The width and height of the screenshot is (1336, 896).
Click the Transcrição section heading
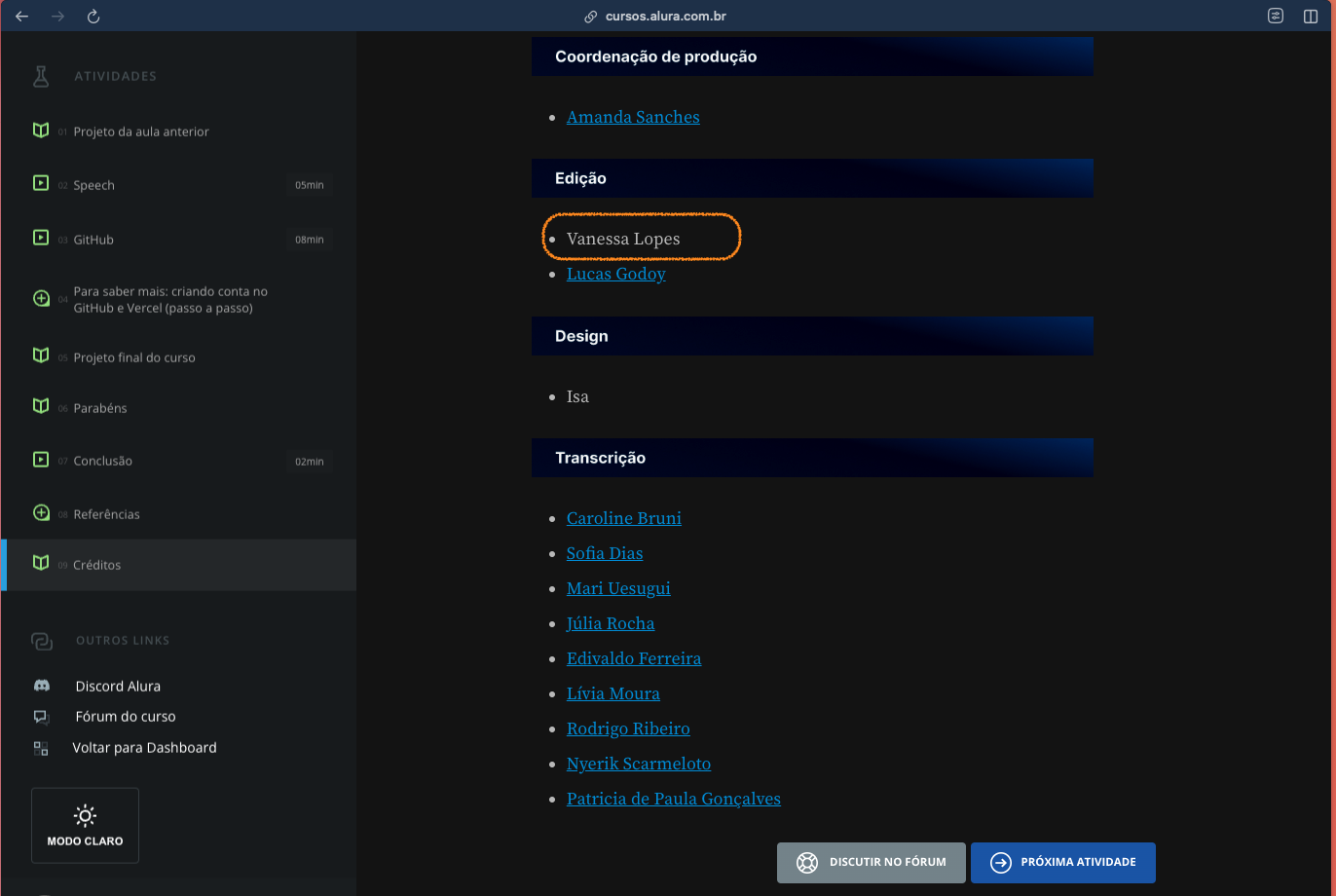(601, 458)
